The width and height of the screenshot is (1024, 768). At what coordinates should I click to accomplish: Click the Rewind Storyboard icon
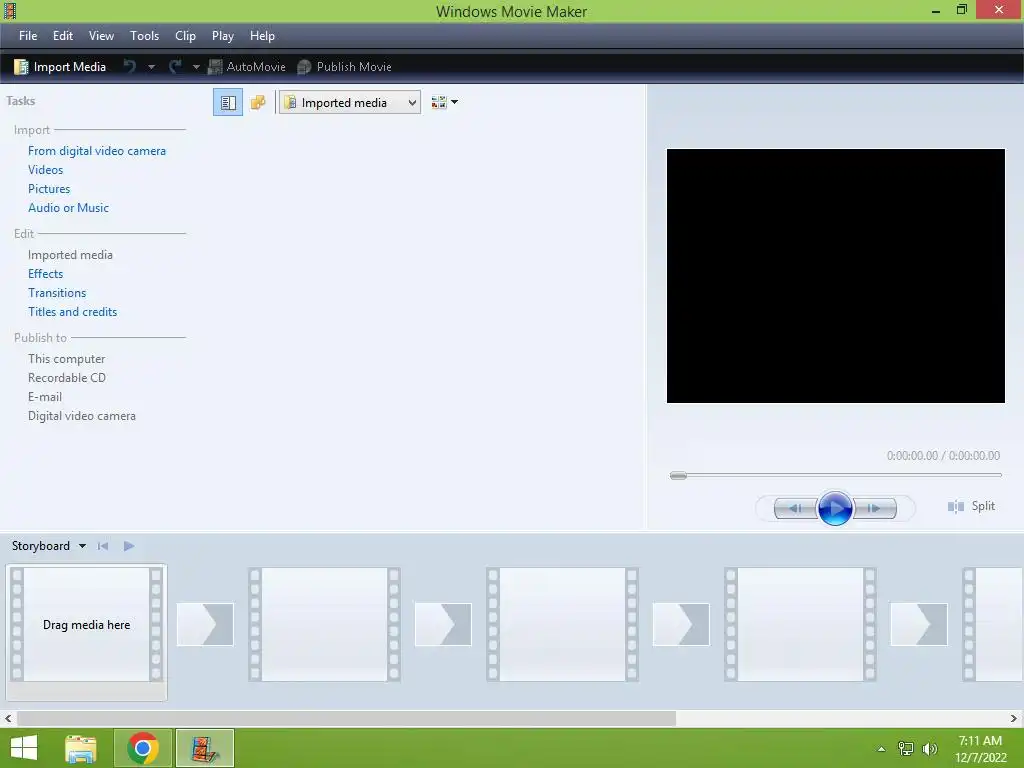(x=103, y=546)
